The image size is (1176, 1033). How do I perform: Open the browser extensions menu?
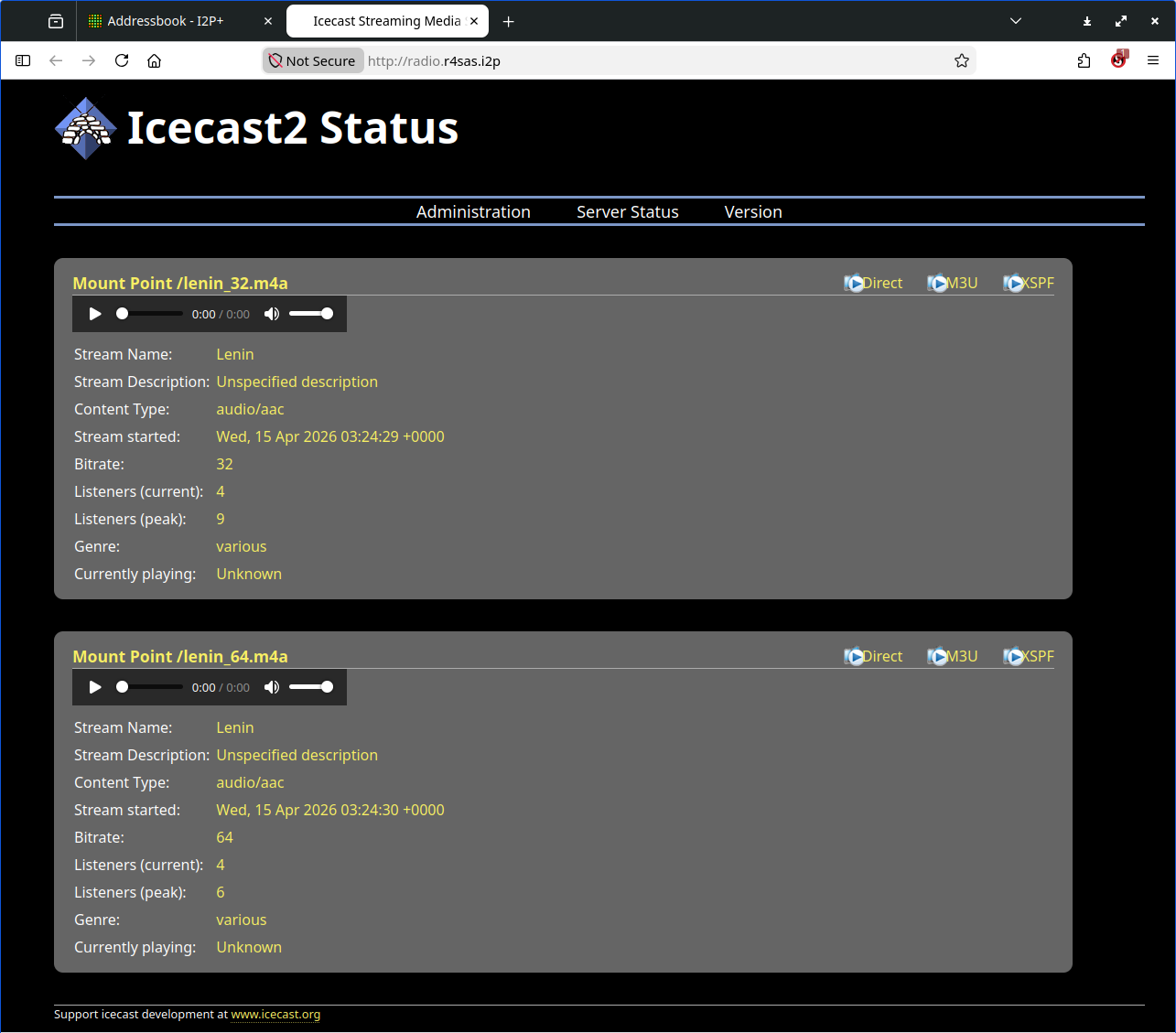click(x=1084, y=60)
